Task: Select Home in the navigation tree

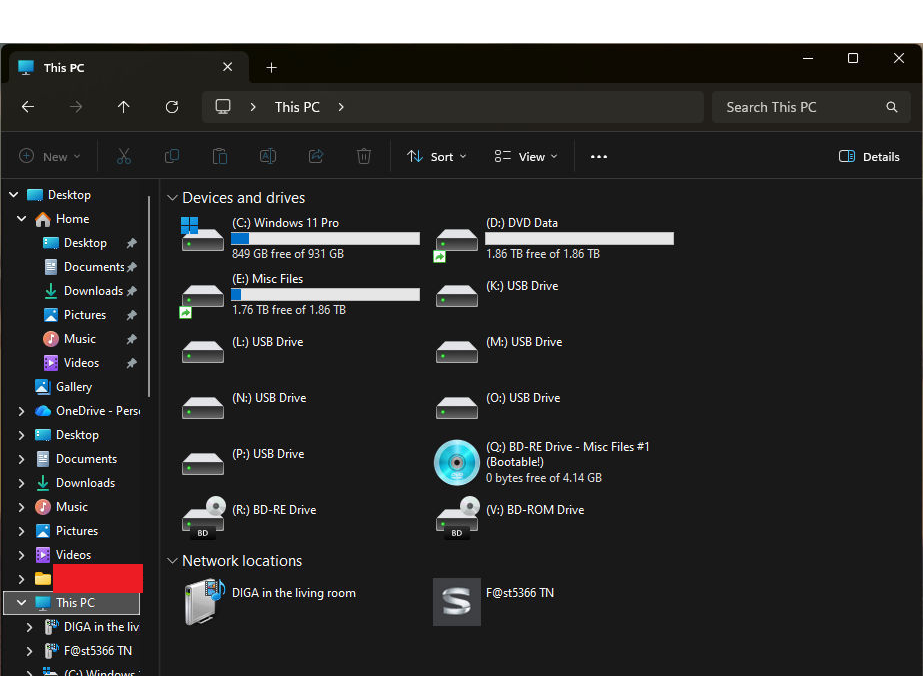Action: (x=72, y=219)
